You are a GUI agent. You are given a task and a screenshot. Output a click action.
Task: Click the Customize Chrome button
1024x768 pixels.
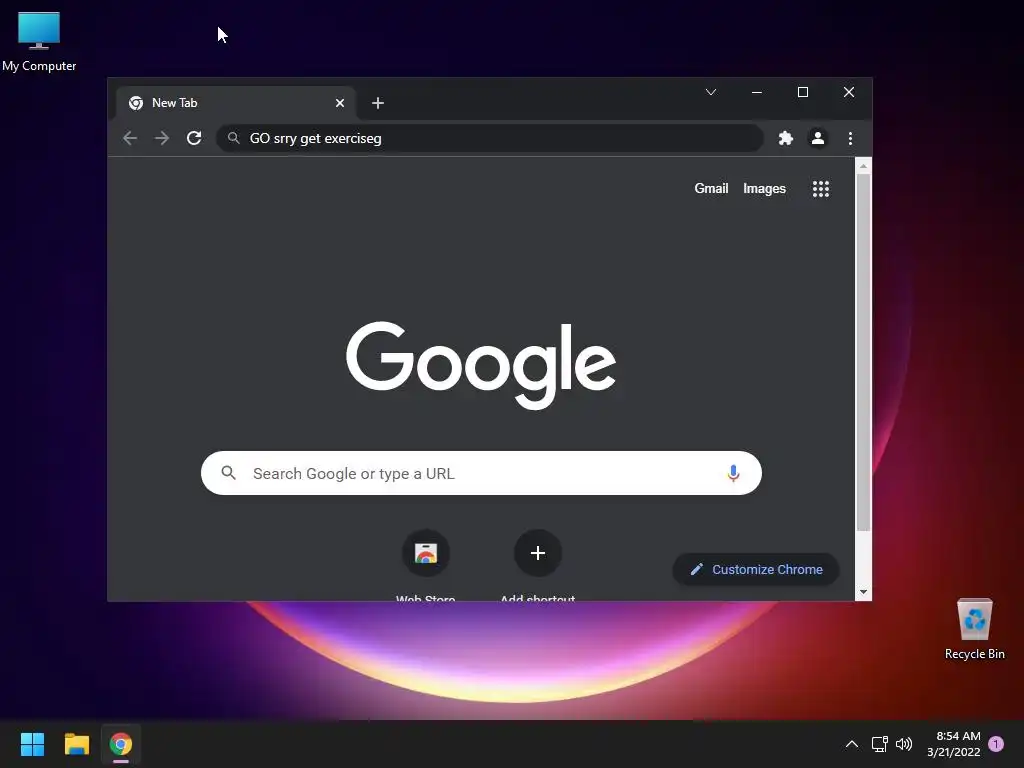(x=756, y=569)
